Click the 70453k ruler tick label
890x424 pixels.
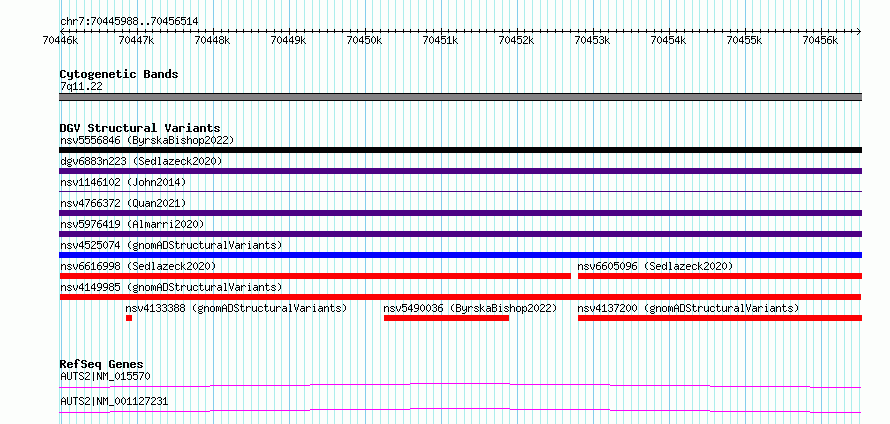tap(593, 40)
